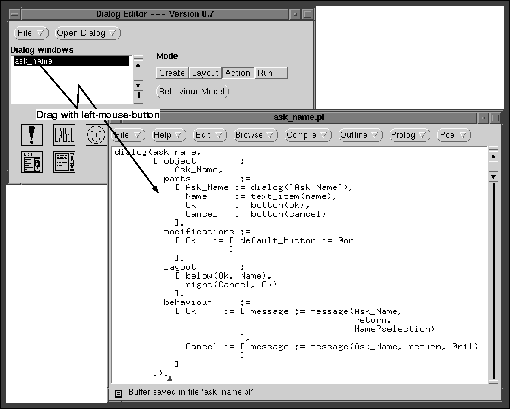Open the Browse menu in the editor

coord(256,135)
